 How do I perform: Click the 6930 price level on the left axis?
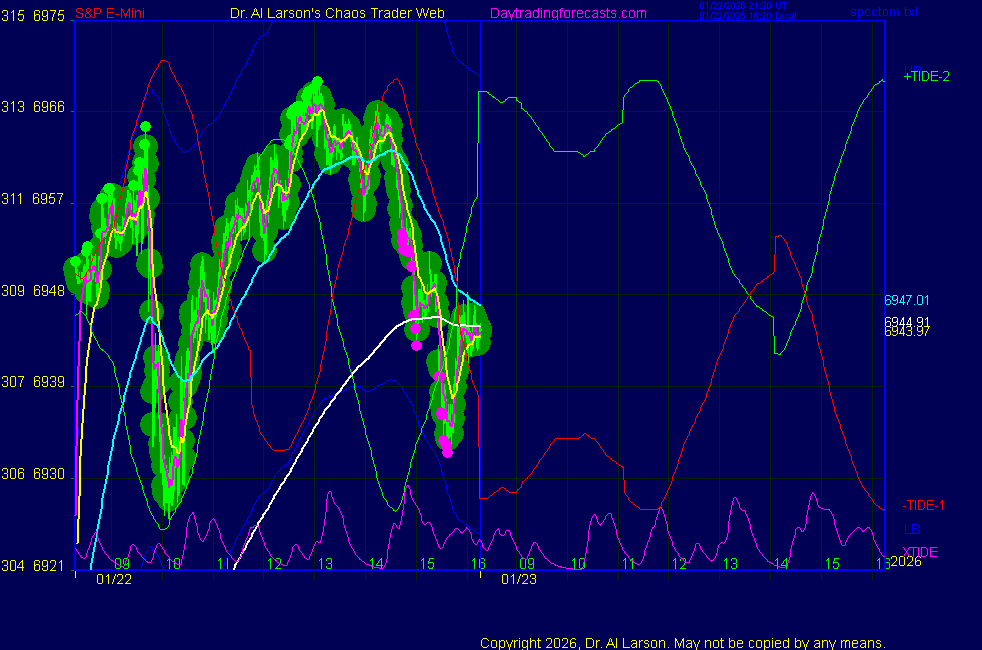click(49, 474)
